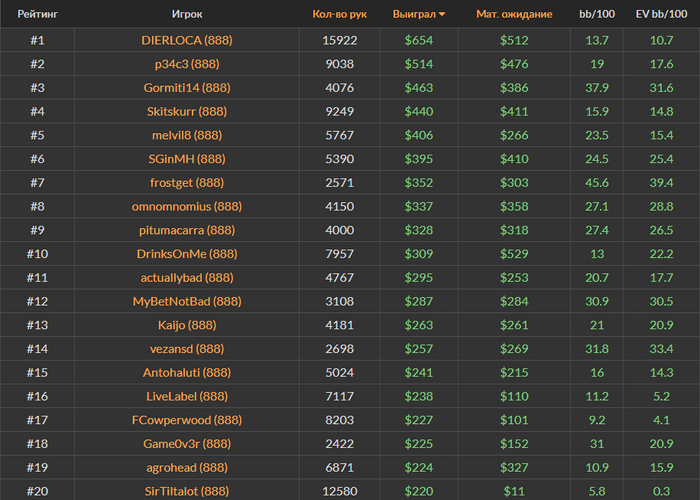The height and width of the screenshot is (500, 700).
Task: Select expectation value $327
Action: [514, 467]
